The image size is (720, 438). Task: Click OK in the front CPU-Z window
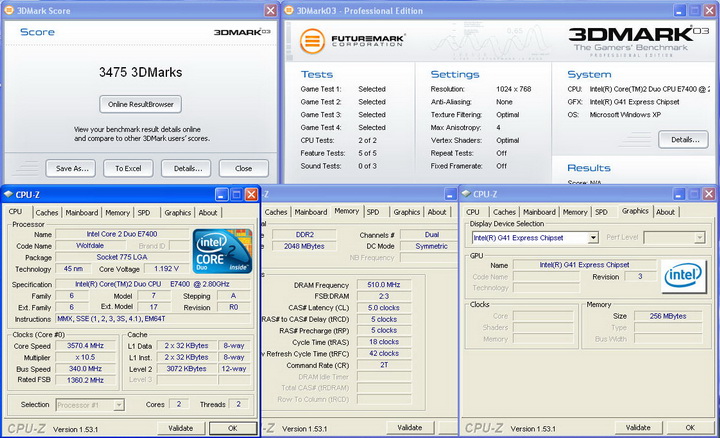[233, 428]
